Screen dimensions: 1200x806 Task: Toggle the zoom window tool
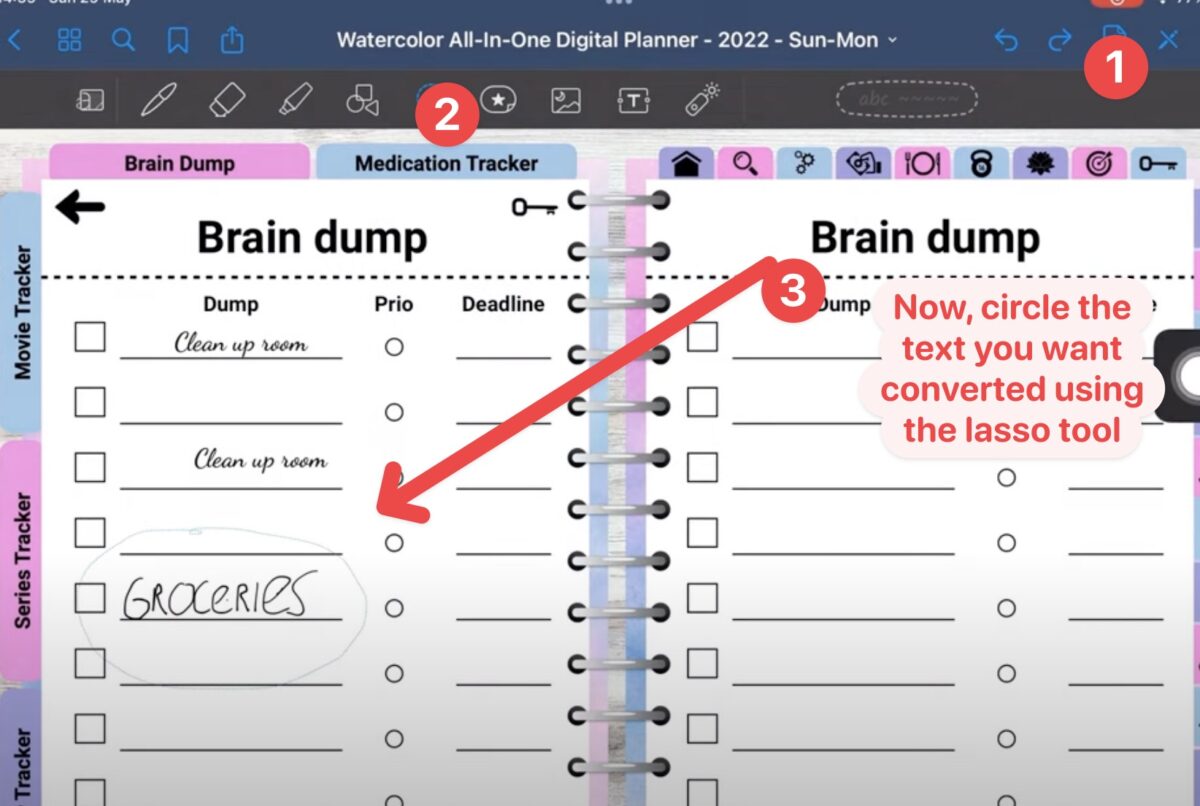coord(90,100)
